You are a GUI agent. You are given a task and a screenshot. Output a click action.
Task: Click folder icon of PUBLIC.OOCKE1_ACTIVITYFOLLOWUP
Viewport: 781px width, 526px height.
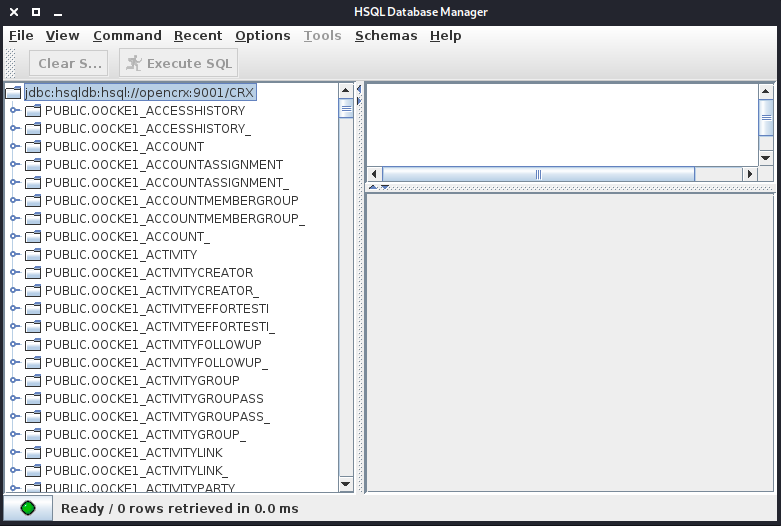33,344
